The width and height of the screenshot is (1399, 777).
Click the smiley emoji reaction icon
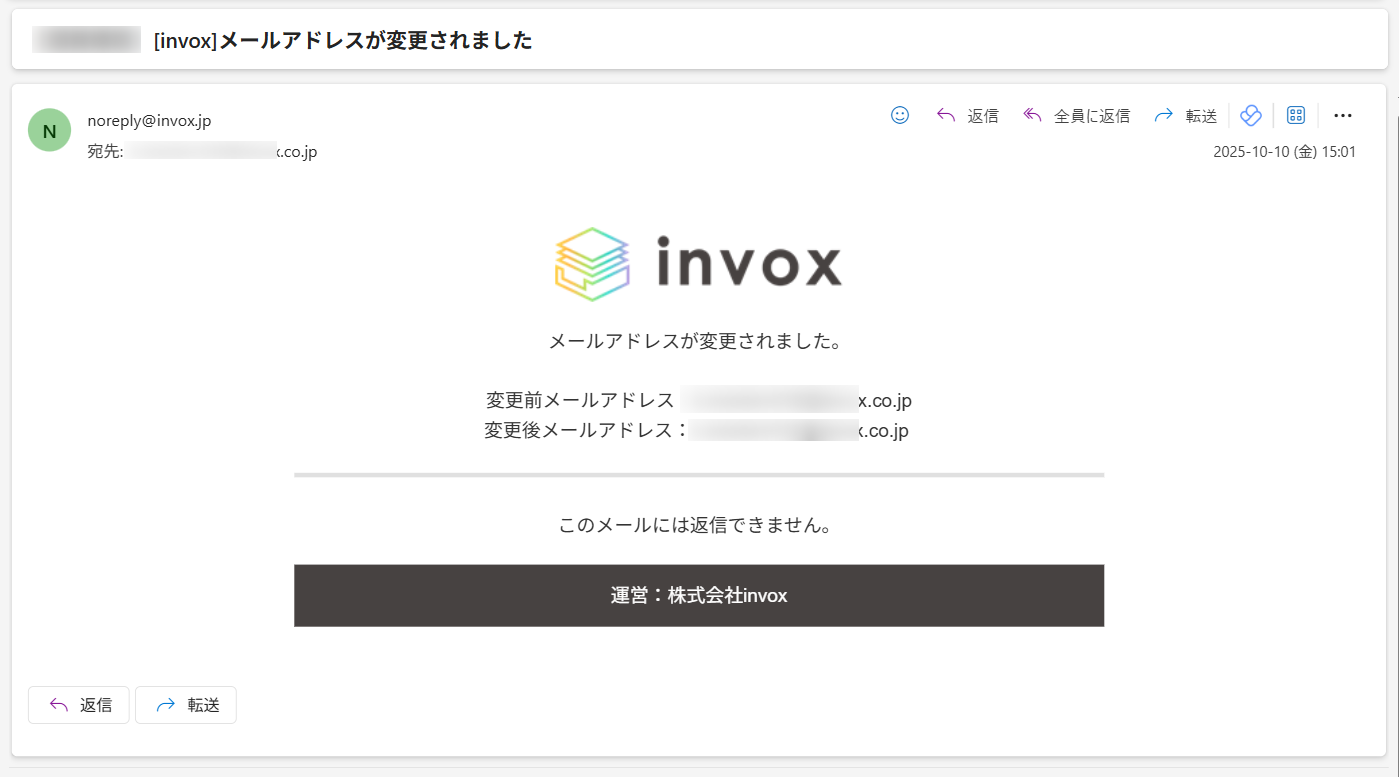coord(900,115)
